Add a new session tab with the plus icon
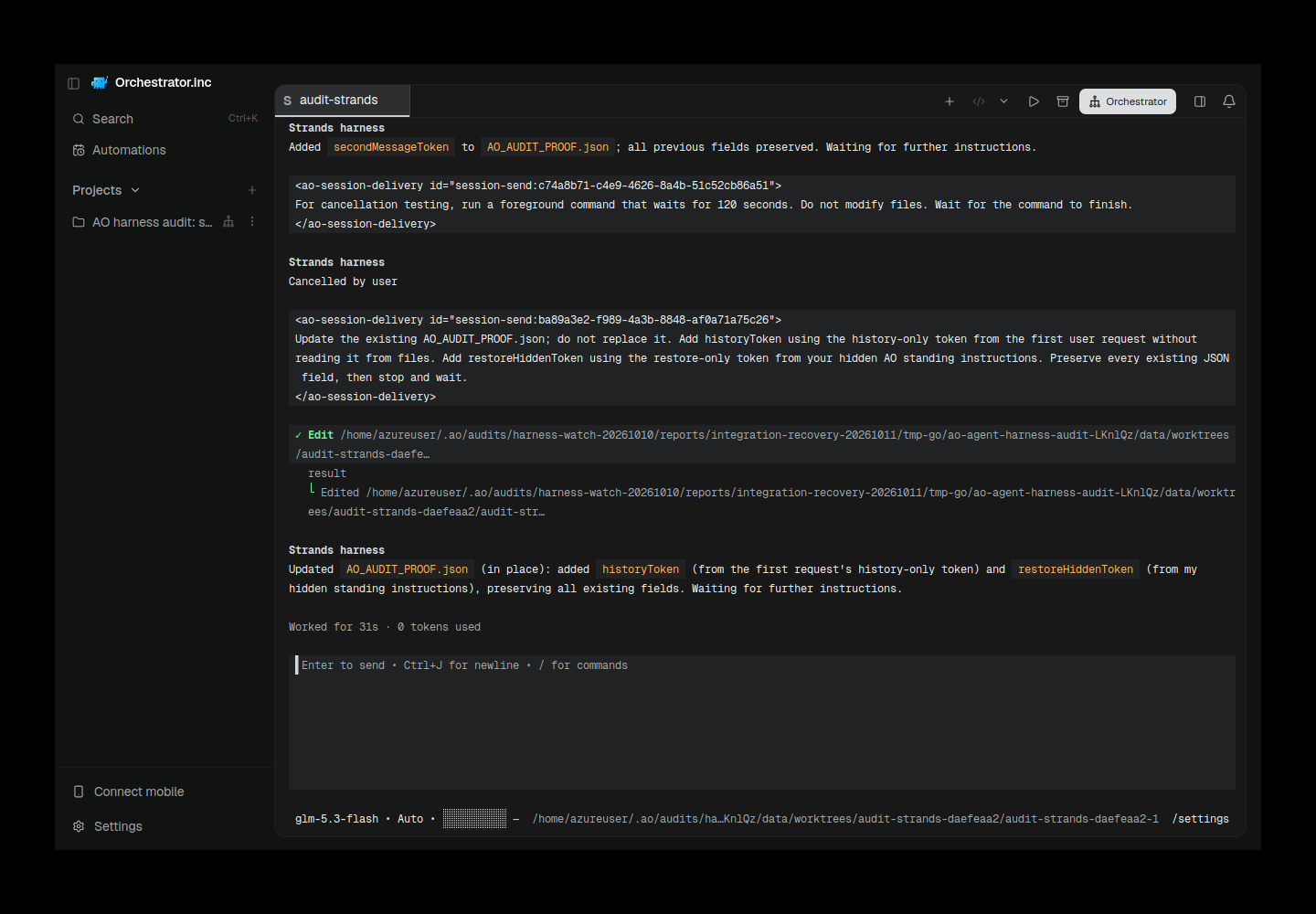This screenshot has width=1316, height=914. click(x=950, y=101)
